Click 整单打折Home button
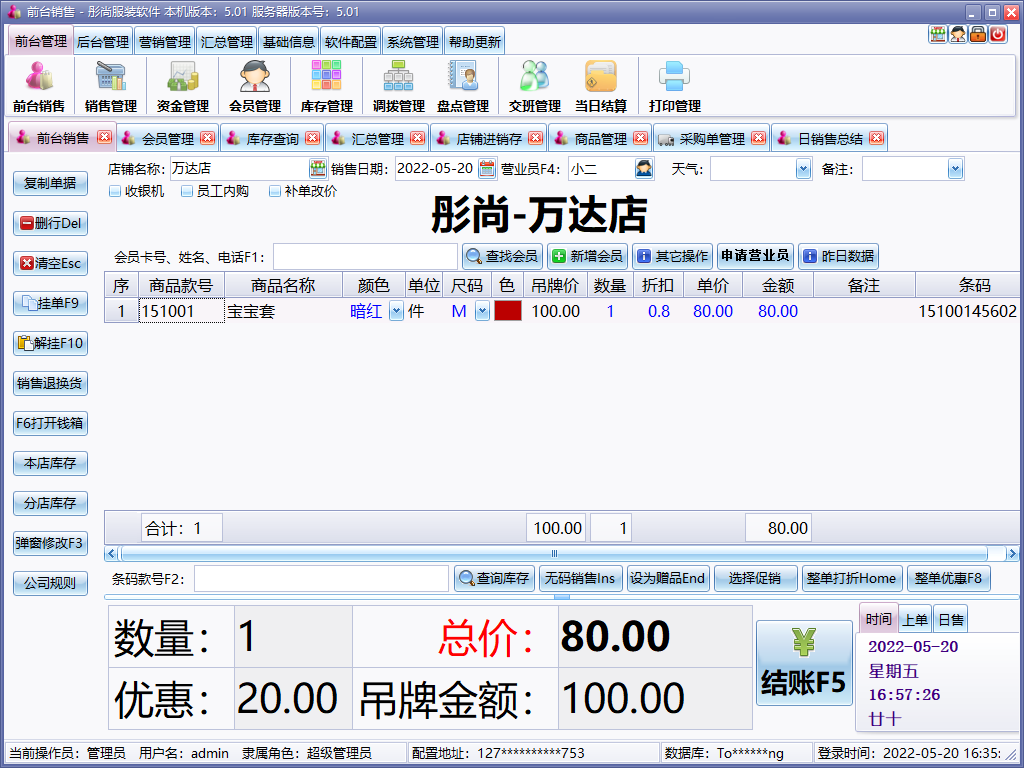This screenshot has height=768, width=1024. click(852, 578)
